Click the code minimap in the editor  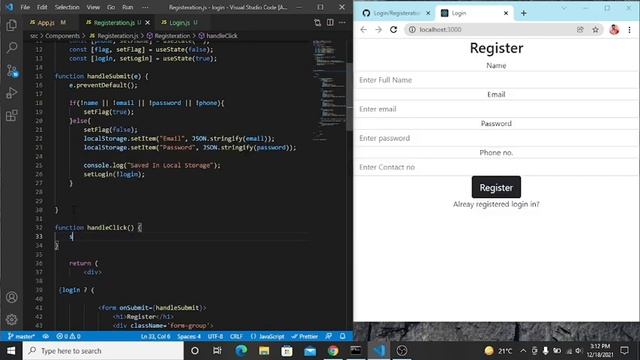tap(329, 90)
